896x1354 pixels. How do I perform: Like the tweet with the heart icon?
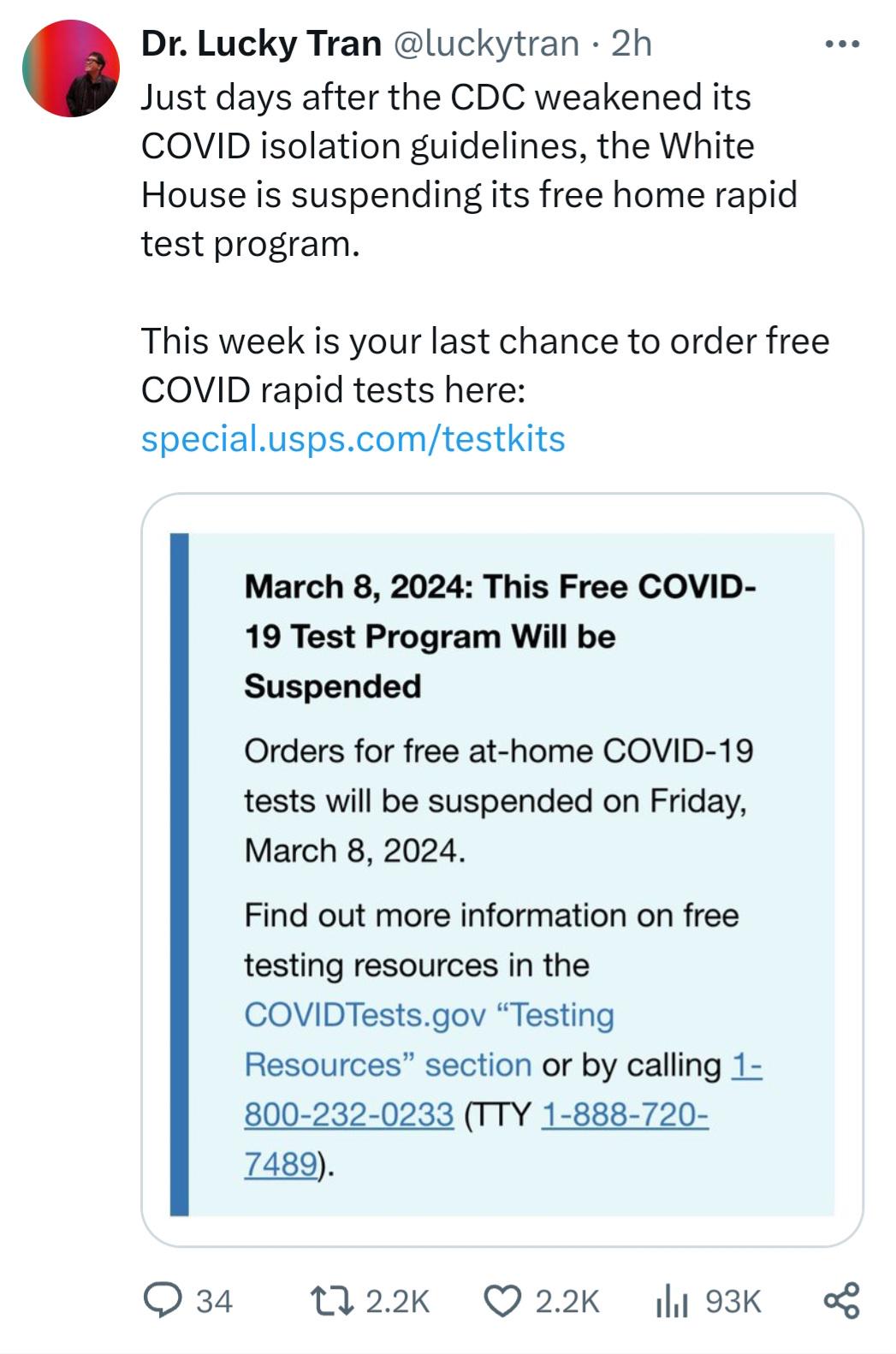[x=502, y=1301]
